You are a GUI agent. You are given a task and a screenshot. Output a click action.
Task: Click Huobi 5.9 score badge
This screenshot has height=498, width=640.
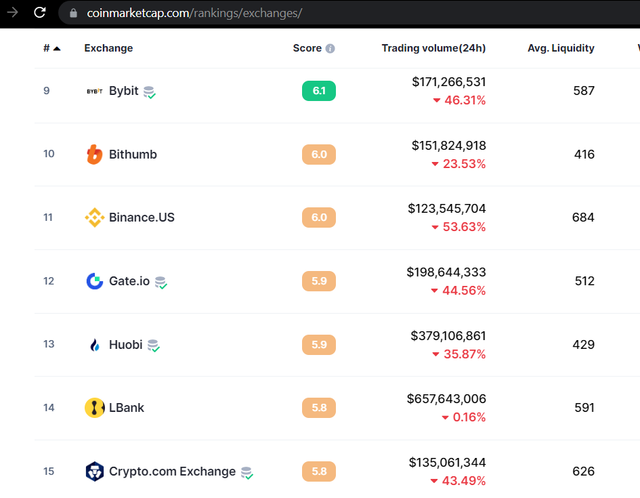pos(319,345)
